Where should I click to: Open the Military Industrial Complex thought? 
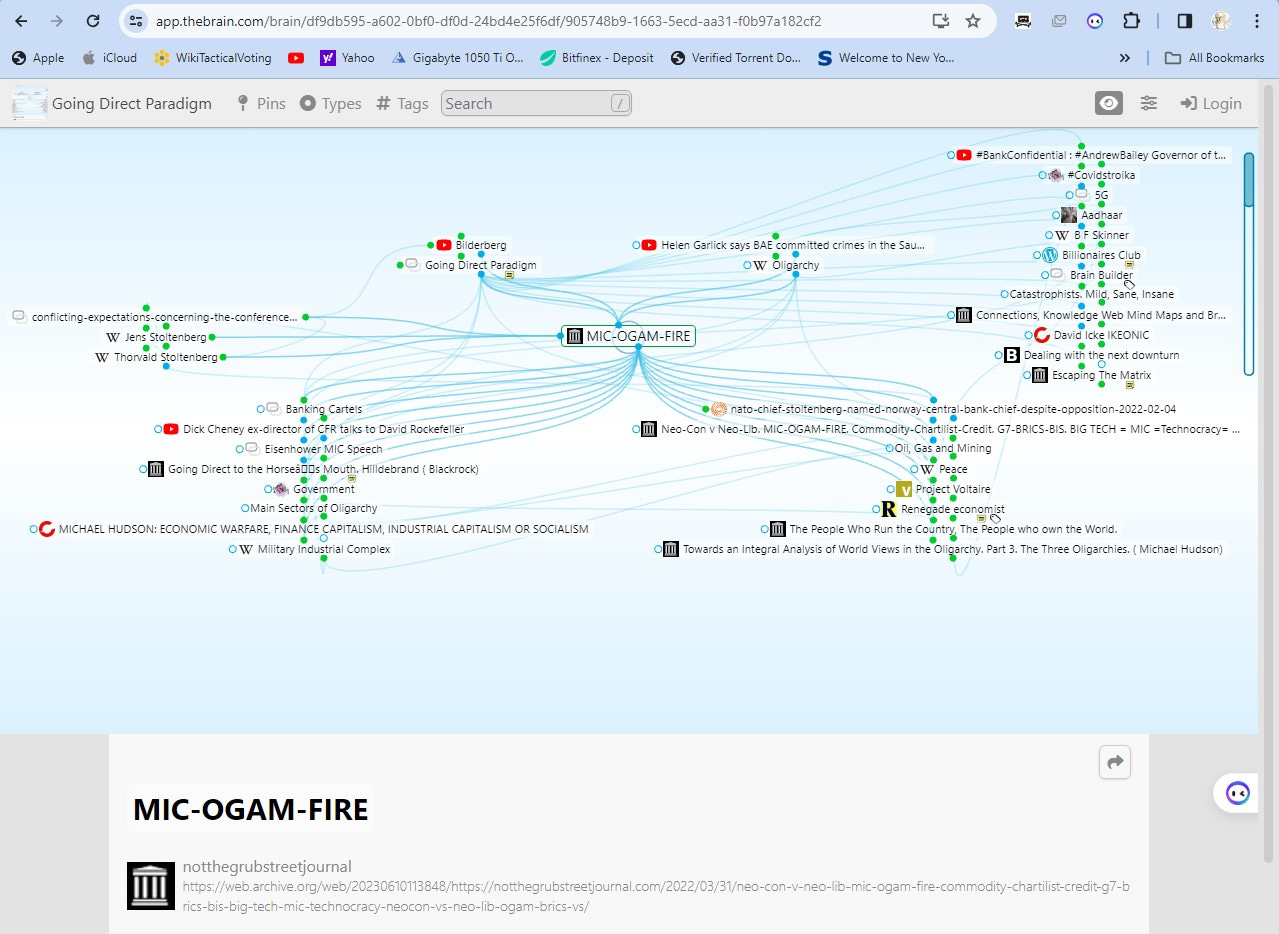[x=324, y=549]
